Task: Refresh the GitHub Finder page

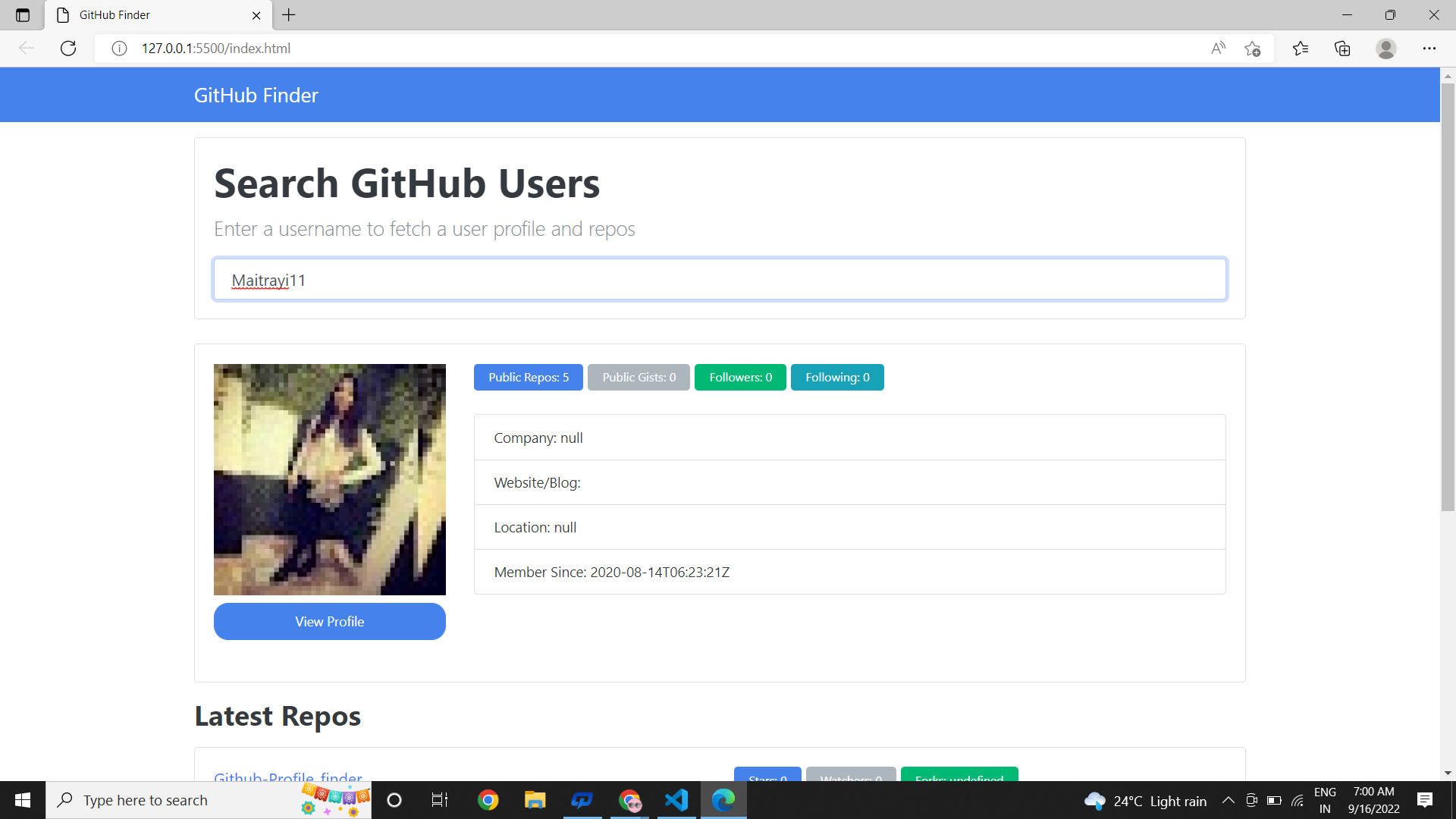Action: tap(67, 48)
